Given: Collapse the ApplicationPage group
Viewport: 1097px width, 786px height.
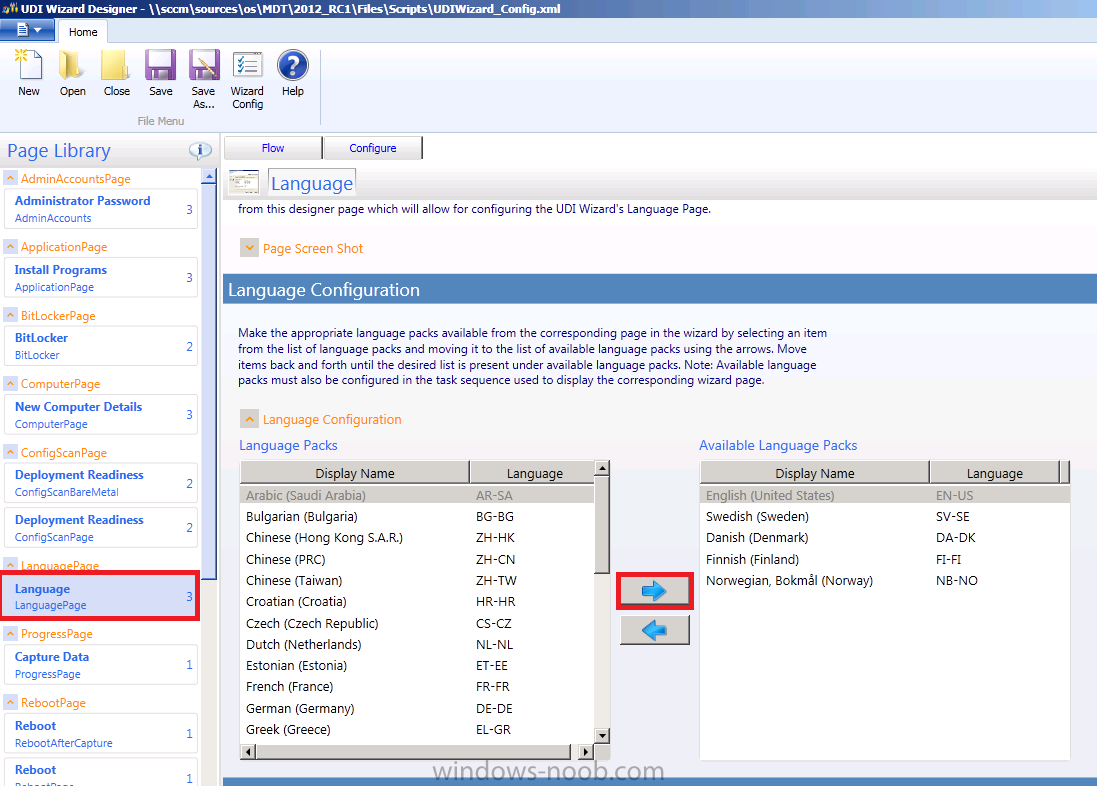Looking at the screenshot, I should coord(10,246).
